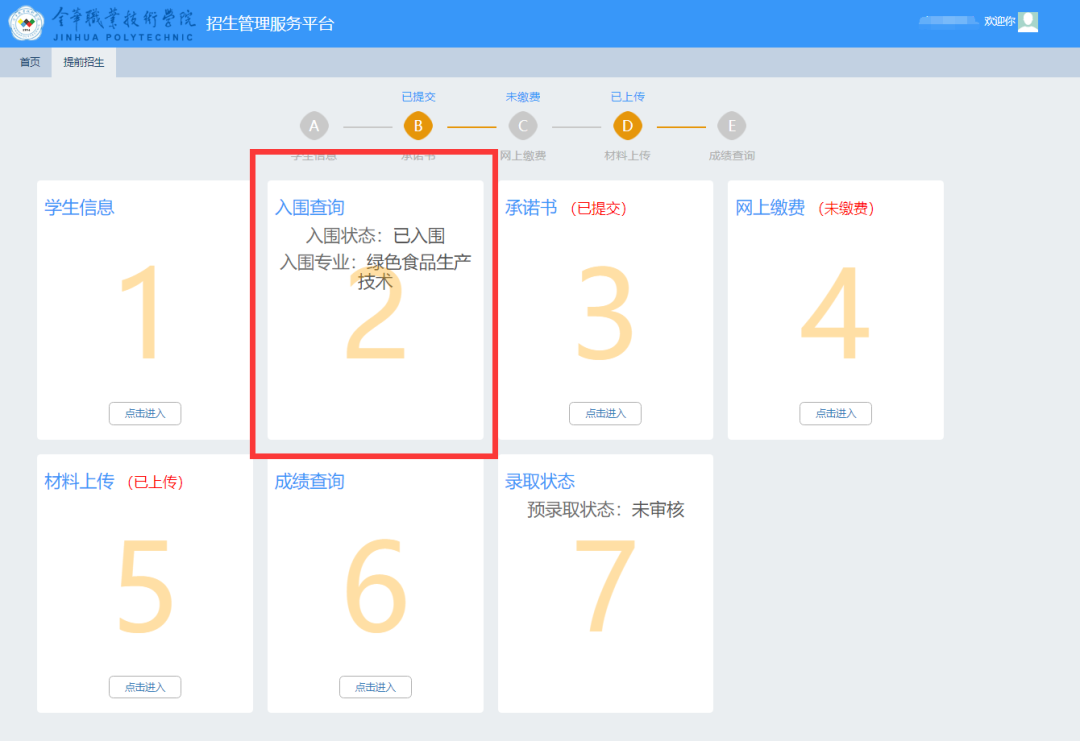Click the 招生管理服务平台 header title

click(270, 24)
